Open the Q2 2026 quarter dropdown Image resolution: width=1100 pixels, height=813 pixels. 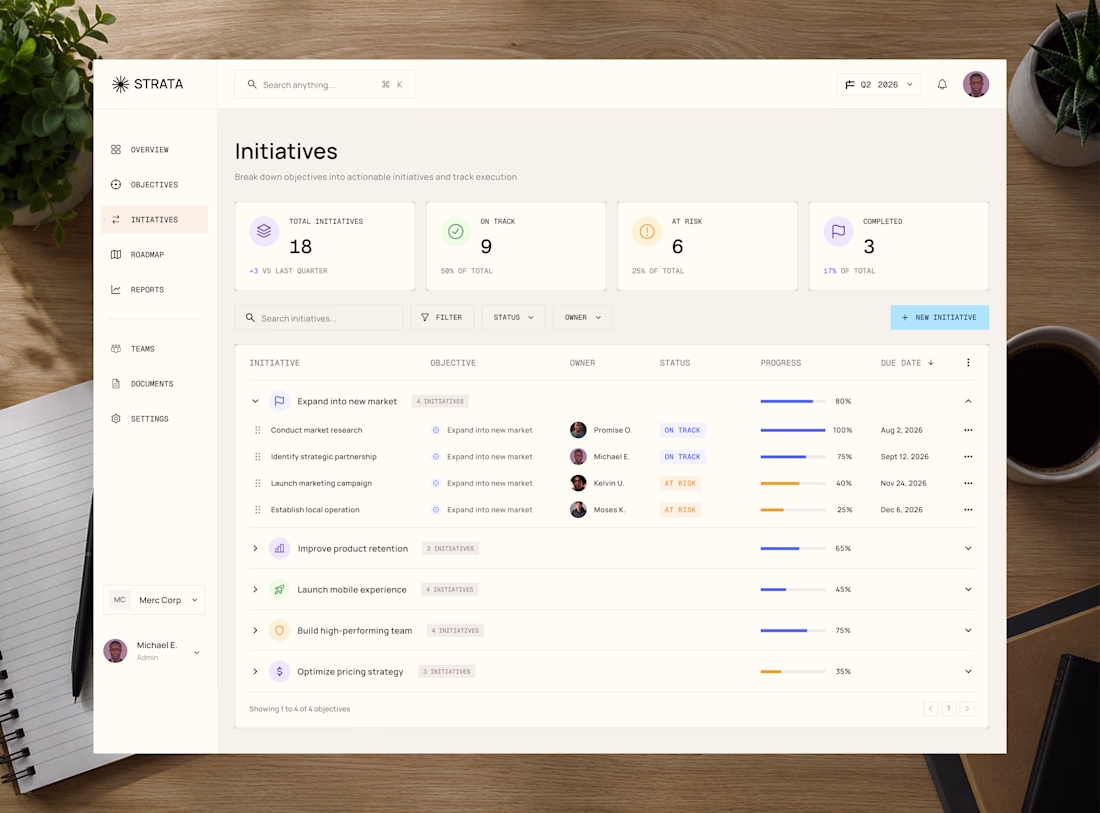tap(879, 84)
